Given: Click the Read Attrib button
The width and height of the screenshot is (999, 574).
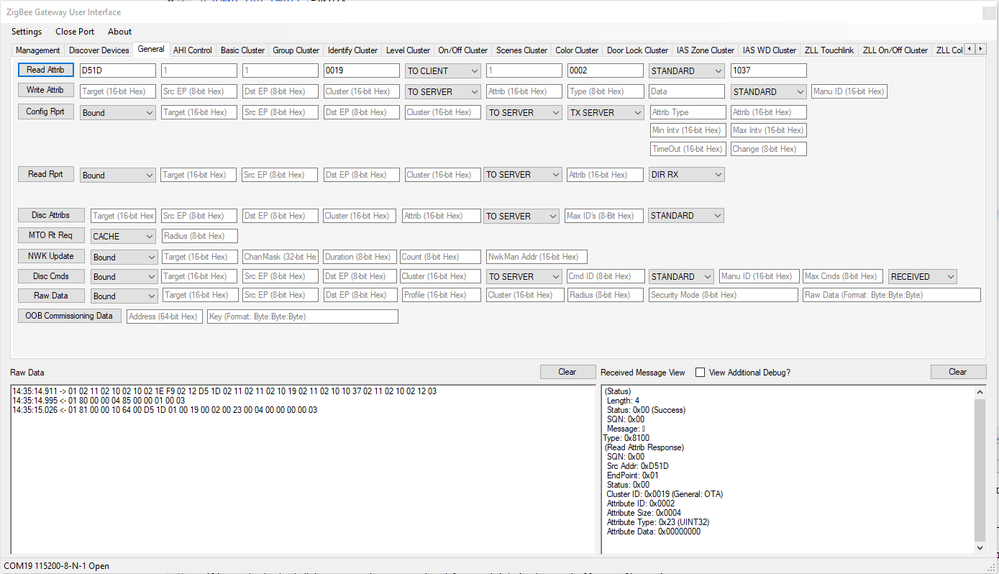Looking at the screenshot, I should 45,70.
